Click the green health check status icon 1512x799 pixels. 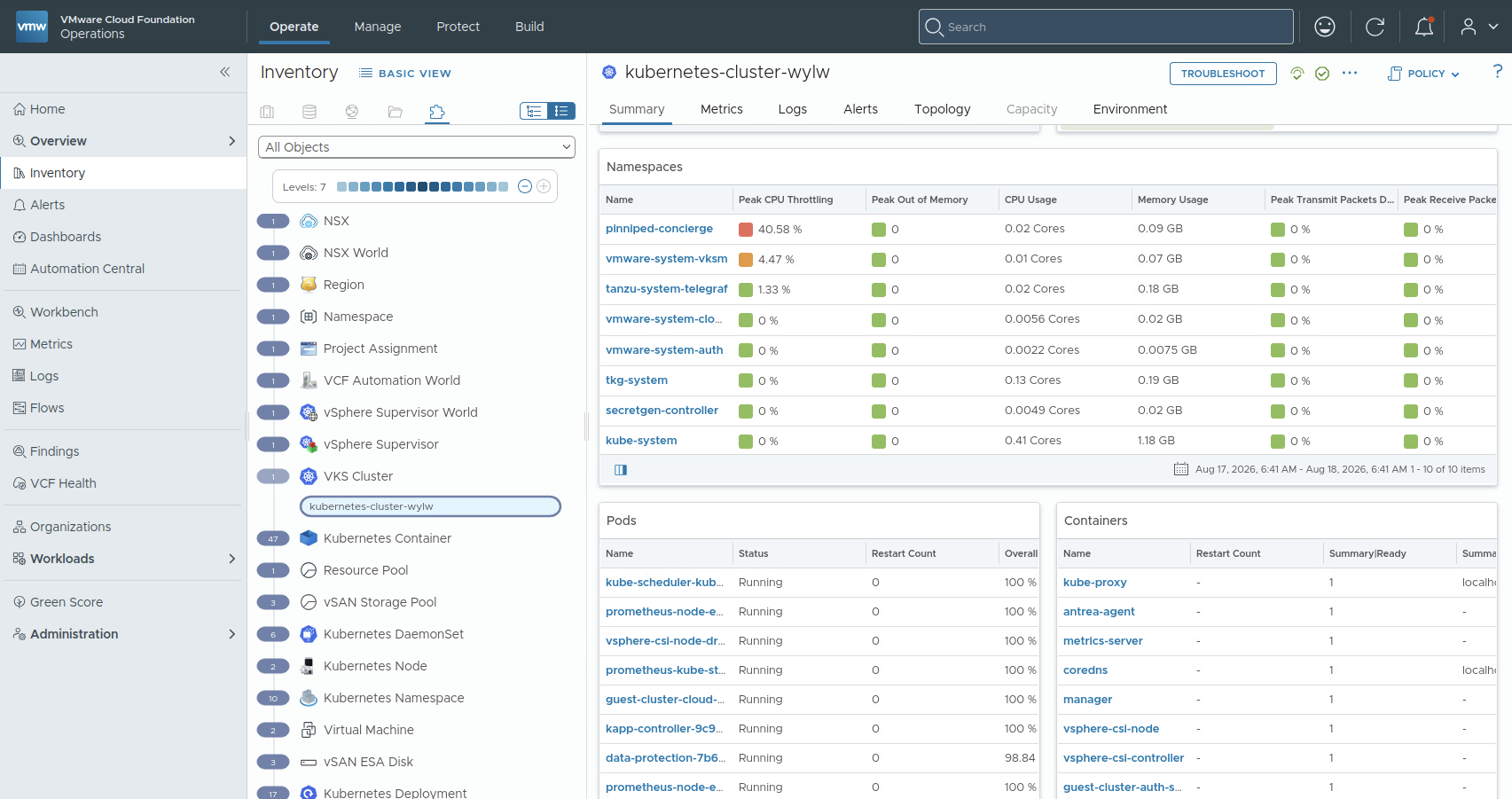coord(1322,74)
